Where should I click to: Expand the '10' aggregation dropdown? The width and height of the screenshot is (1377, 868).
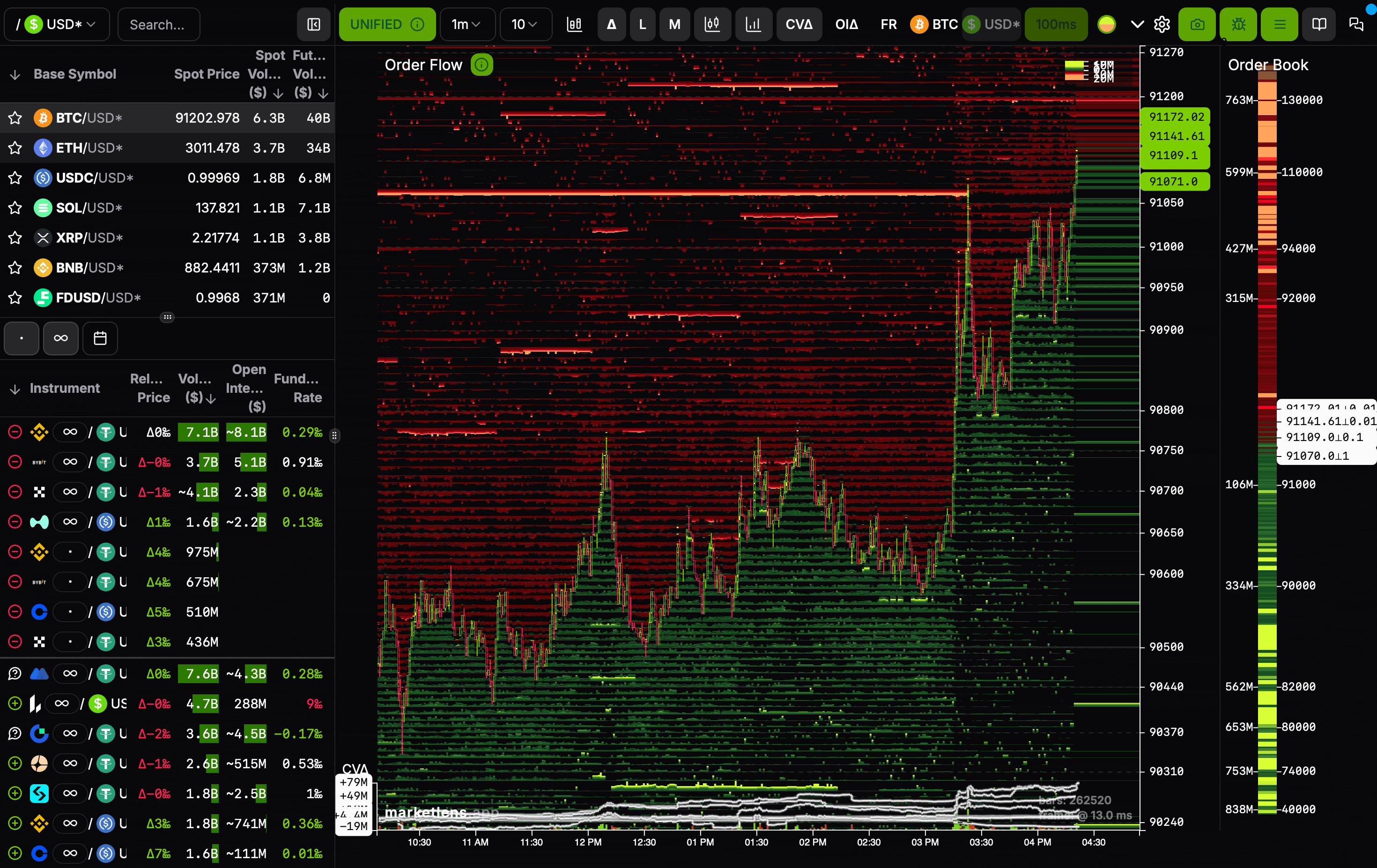click(x=526, y=24)
